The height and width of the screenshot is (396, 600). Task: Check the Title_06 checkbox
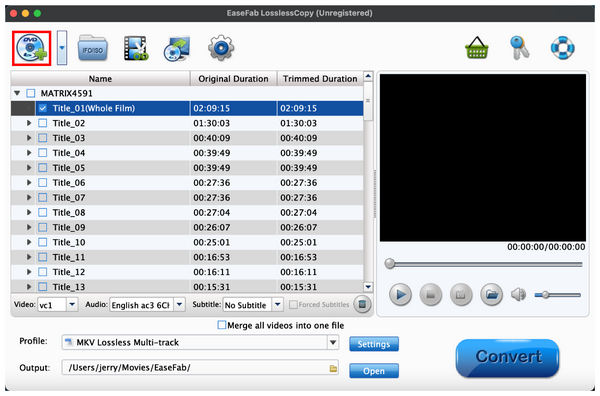pos(43,183)
